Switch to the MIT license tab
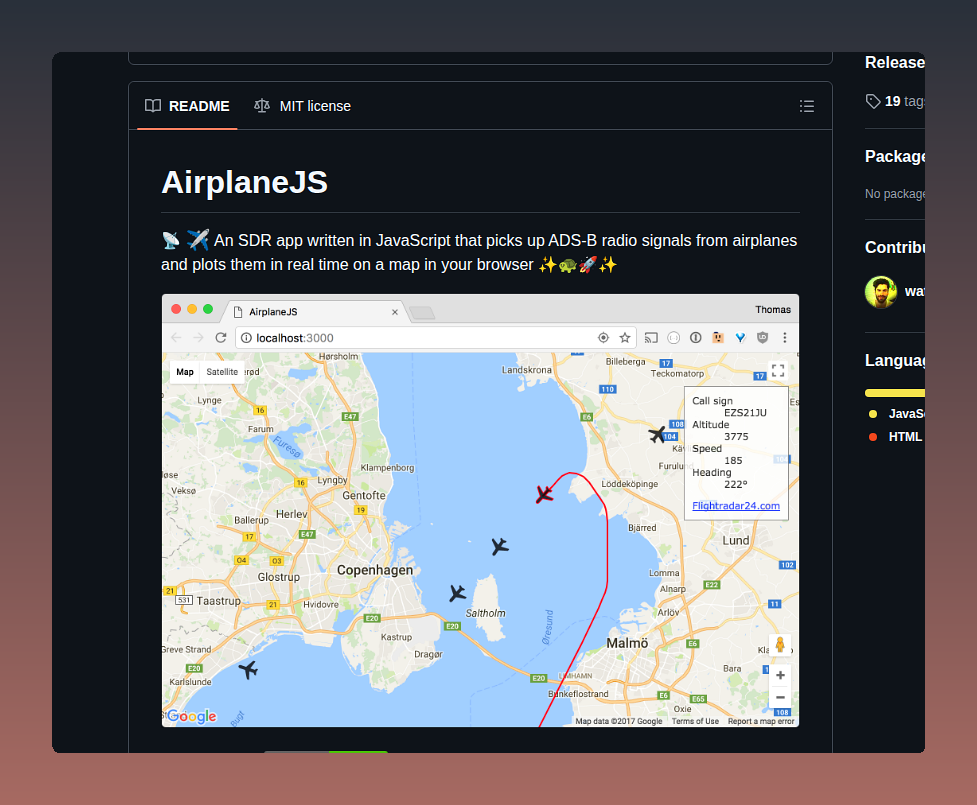Image resolution: width=977 pixels, height=805 pixels. tap(302, 106)
